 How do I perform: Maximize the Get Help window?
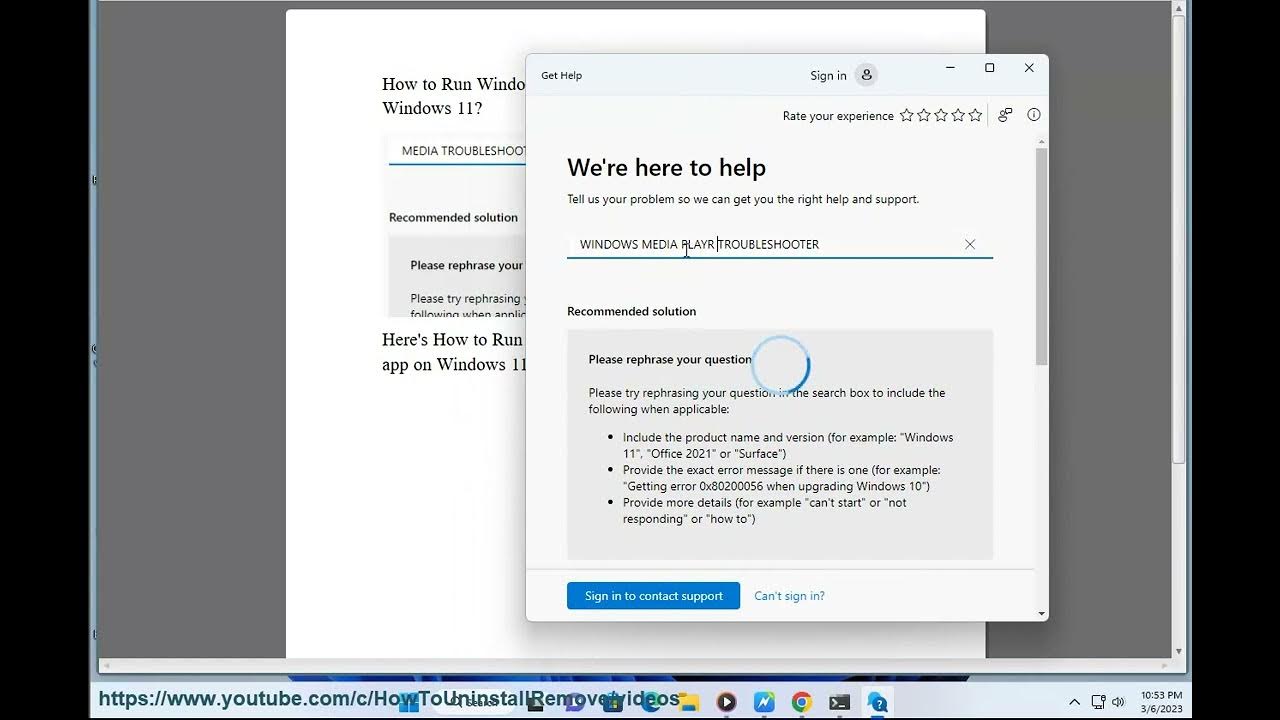pyautogui.click(x=989, y=68)
